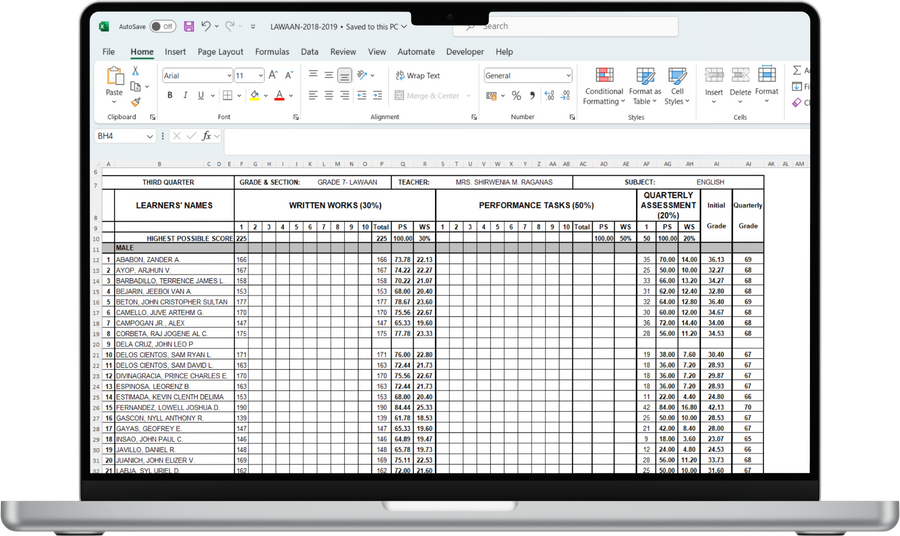Increase indent

[377, 95]
